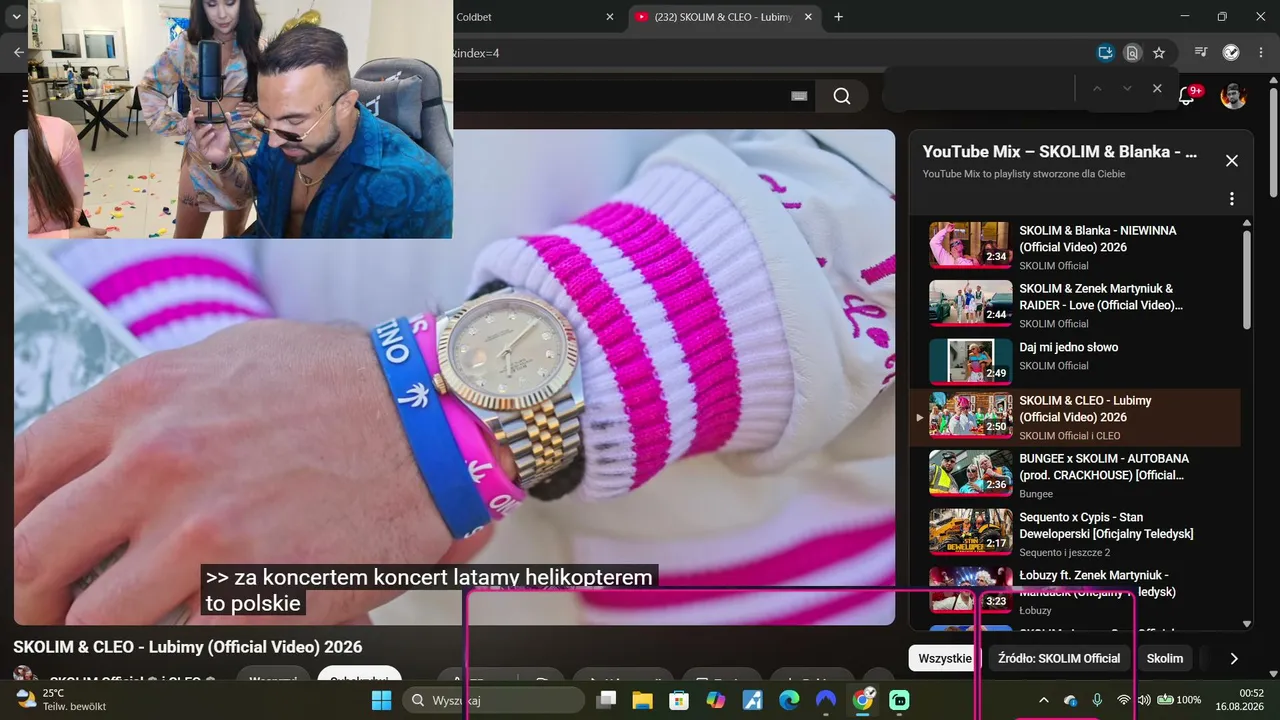Image resolution: width=1280 pixels, height=720 pixels.
Task: Open the Chrome three-dot menu
Action: click(1261, 53)
